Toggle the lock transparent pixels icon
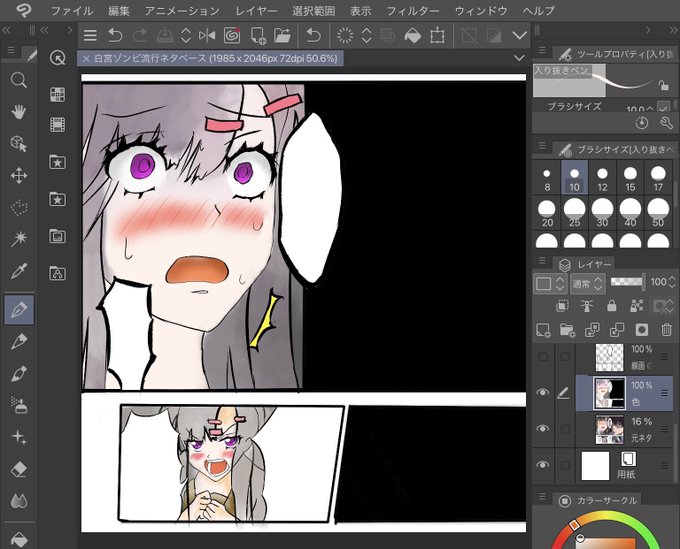The image size is (680, 549). coord(636,306)
